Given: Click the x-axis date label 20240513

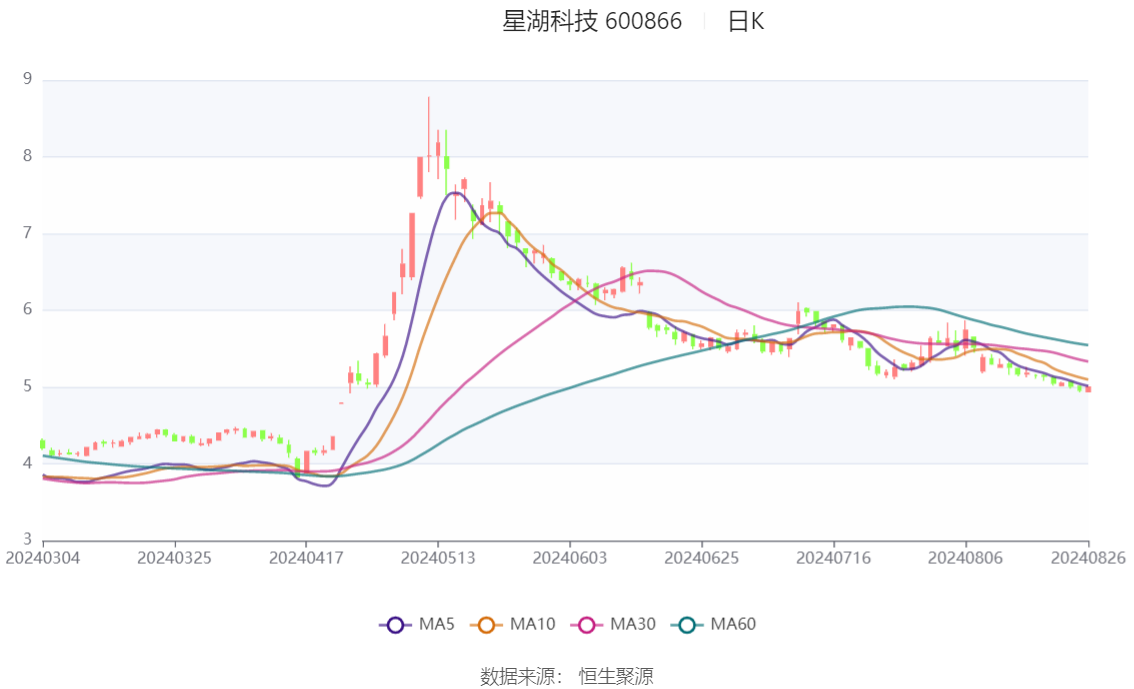Looking at the screenshot, I should coord(438,558).
